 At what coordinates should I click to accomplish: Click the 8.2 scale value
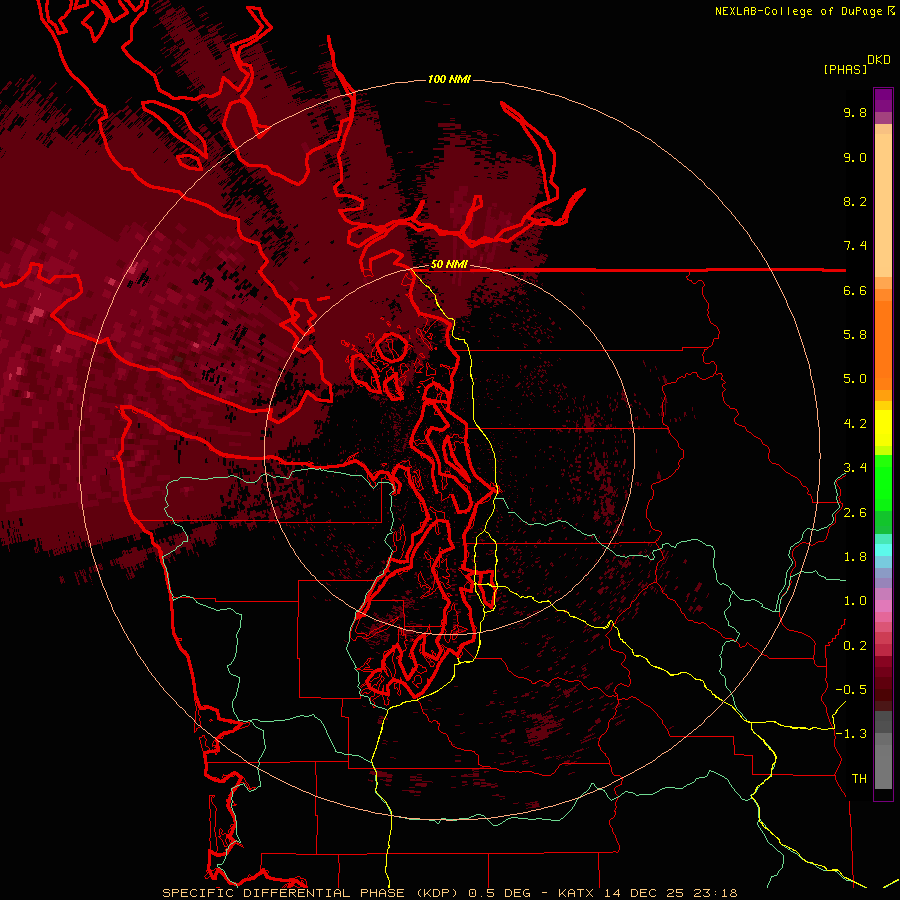click(x=855, y=201)
